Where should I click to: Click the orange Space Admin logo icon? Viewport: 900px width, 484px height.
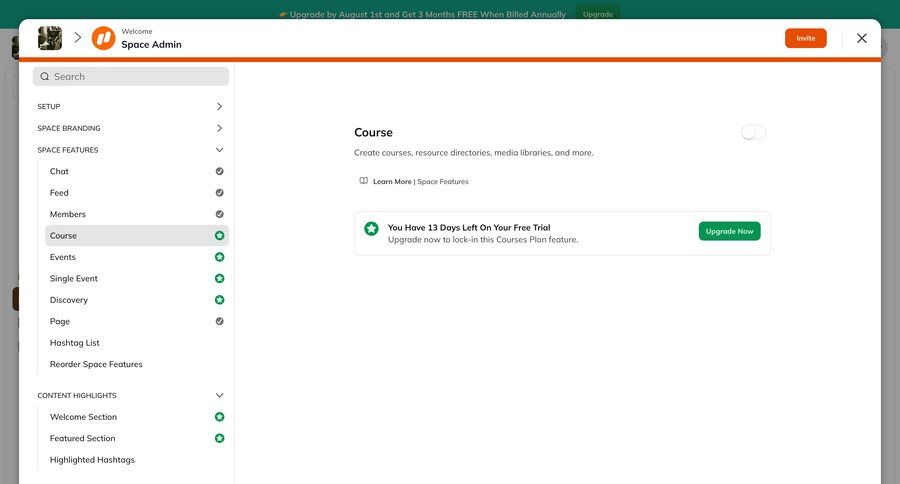click(103, 38)
